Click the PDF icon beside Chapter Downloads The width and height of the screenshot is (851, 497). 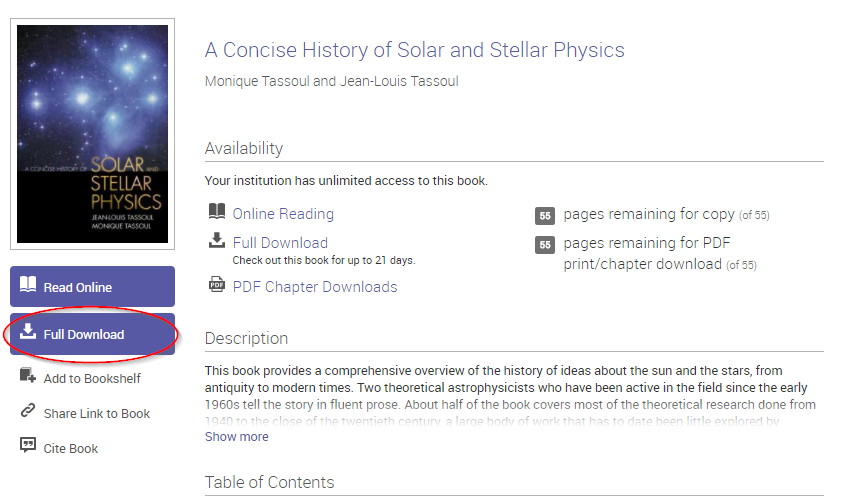[x=217, y=285]
